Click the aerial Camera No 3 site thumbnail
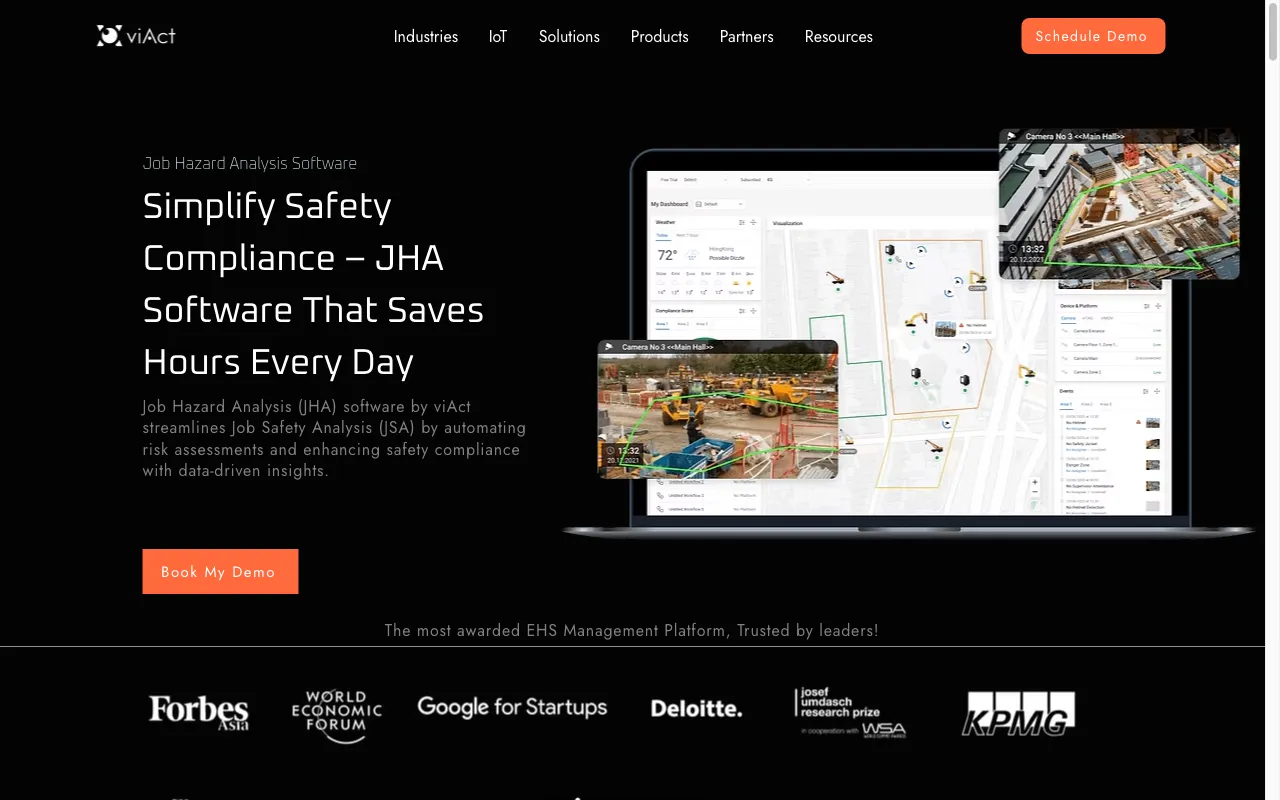1280x800 pixels. [x=1119, y=204]
